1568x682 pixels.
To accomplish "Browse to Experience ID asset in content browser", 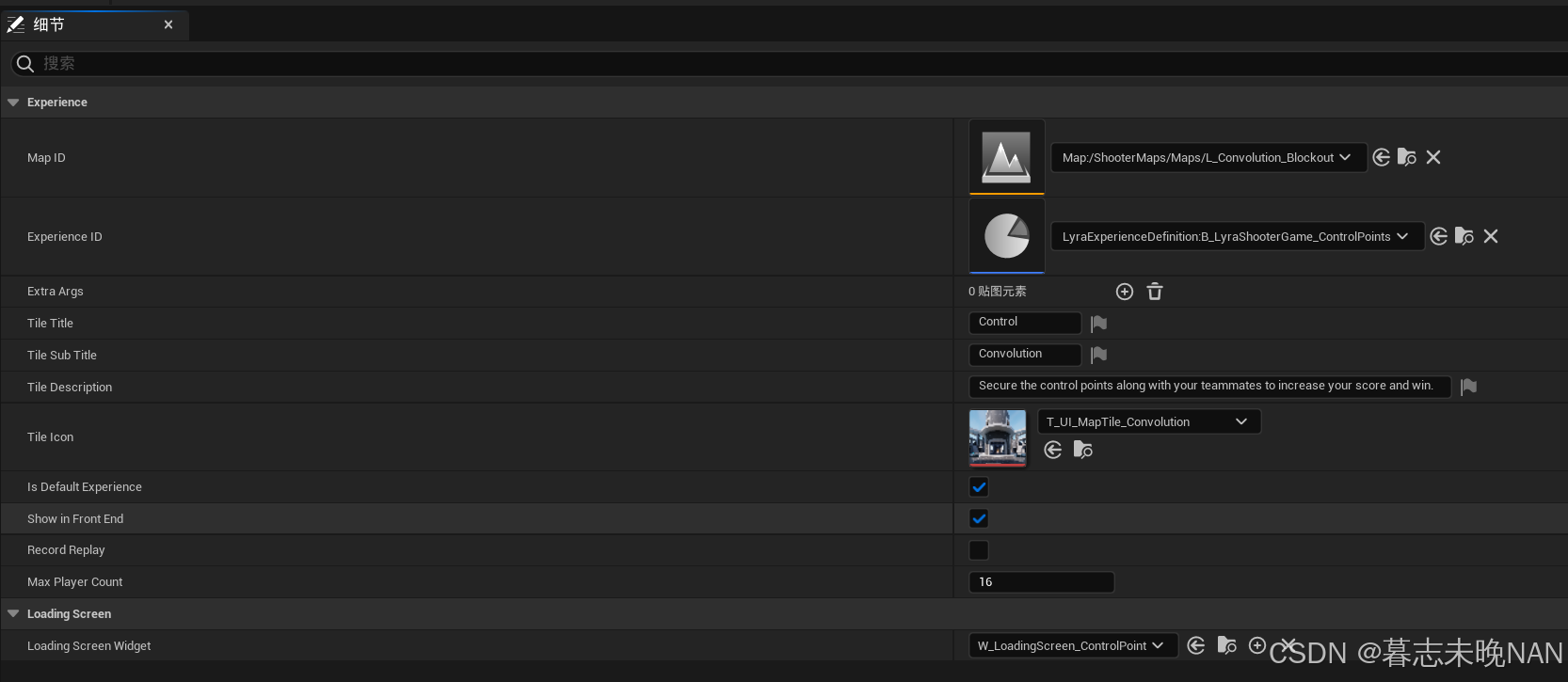I will click(x=1464, y=236).
